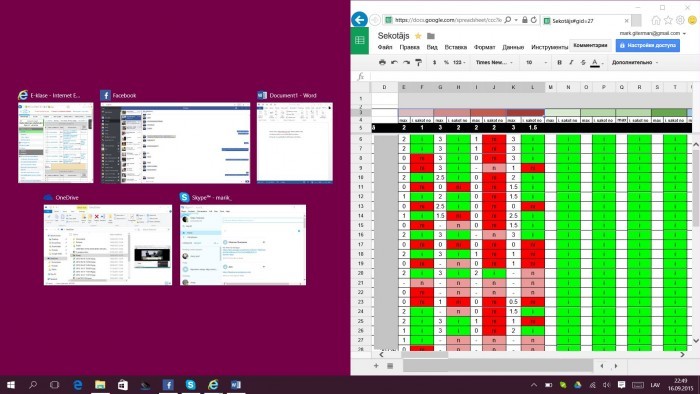700x394 pixels.
Task: Open the Action Center notification icon
Action: click(x=621, y=385)
